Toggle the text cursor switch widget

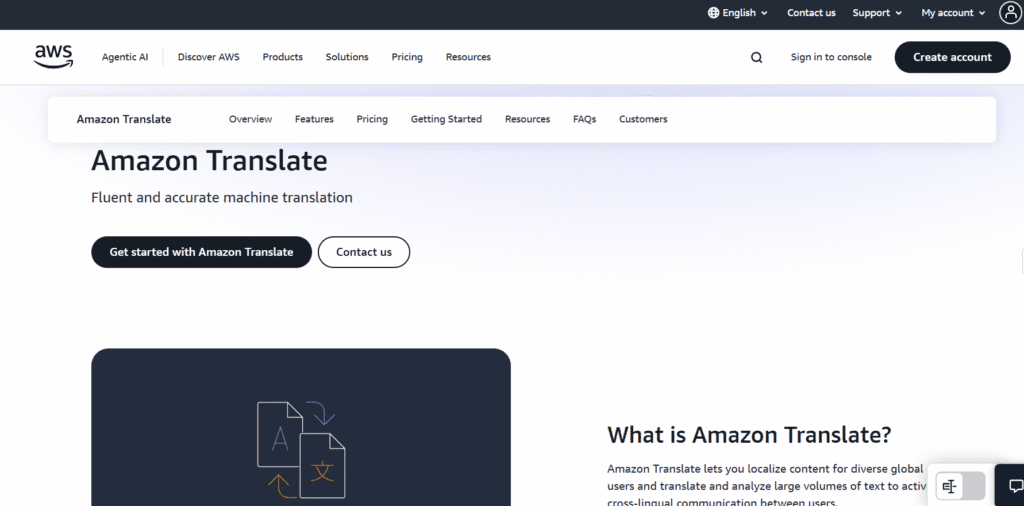tap(960, 486)
